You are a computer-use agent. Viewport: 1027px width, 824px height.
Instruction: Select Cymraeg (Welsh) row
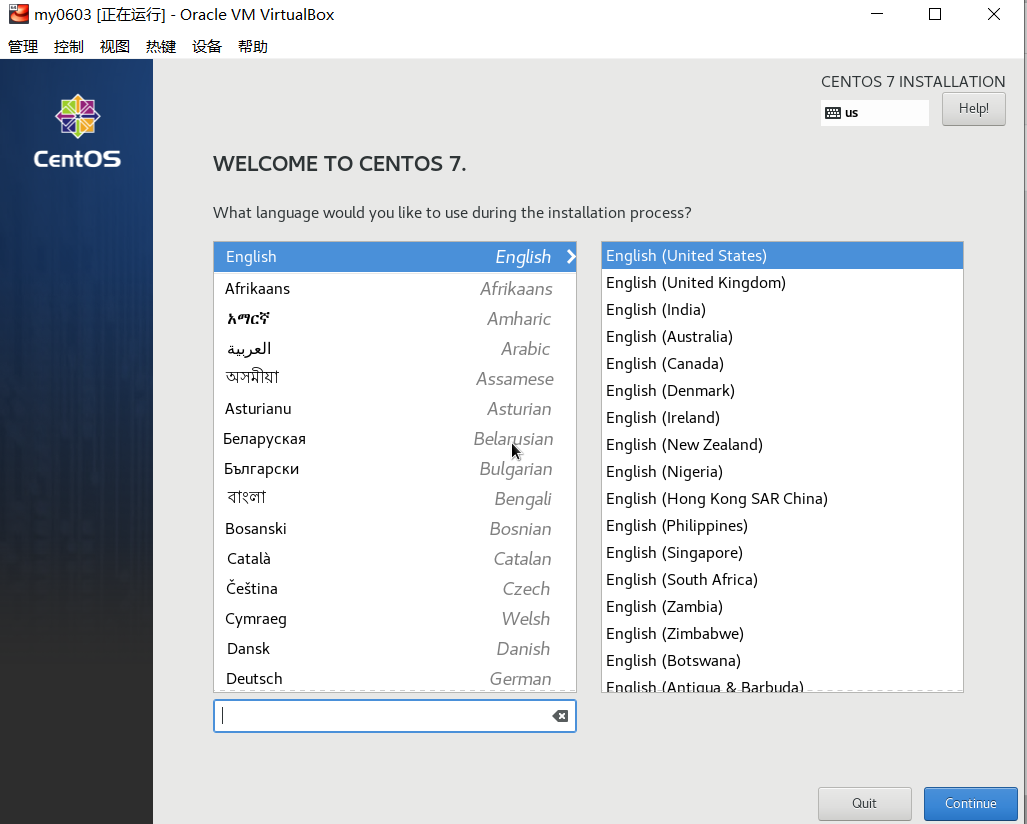[395, 619]
